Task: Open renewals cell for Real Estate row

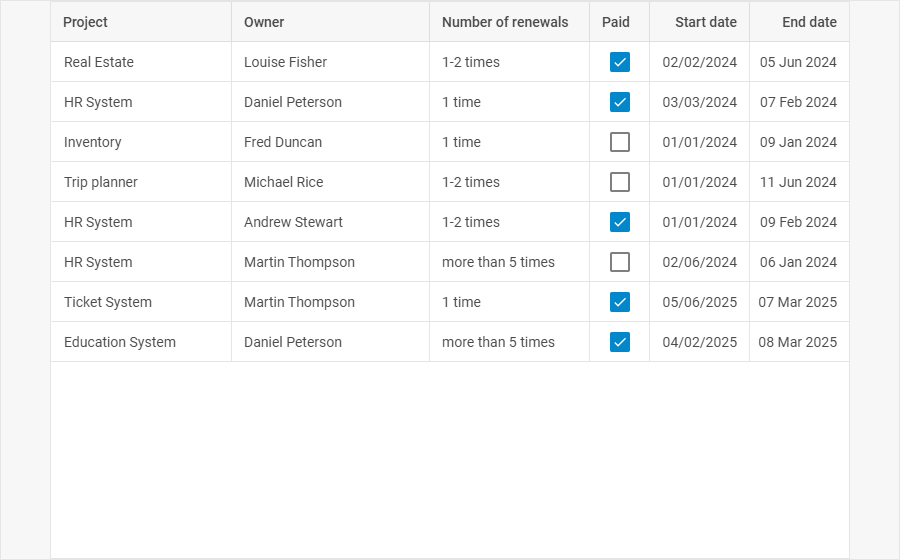Action: point(509,62)
